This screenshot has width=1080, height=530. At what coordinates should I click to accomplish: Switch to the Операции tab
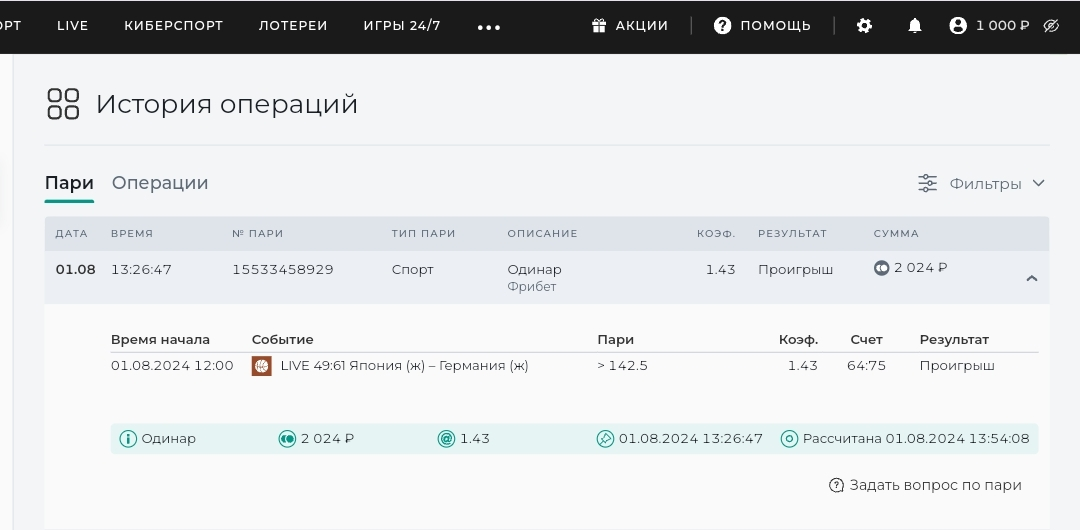tap(160, 183)
